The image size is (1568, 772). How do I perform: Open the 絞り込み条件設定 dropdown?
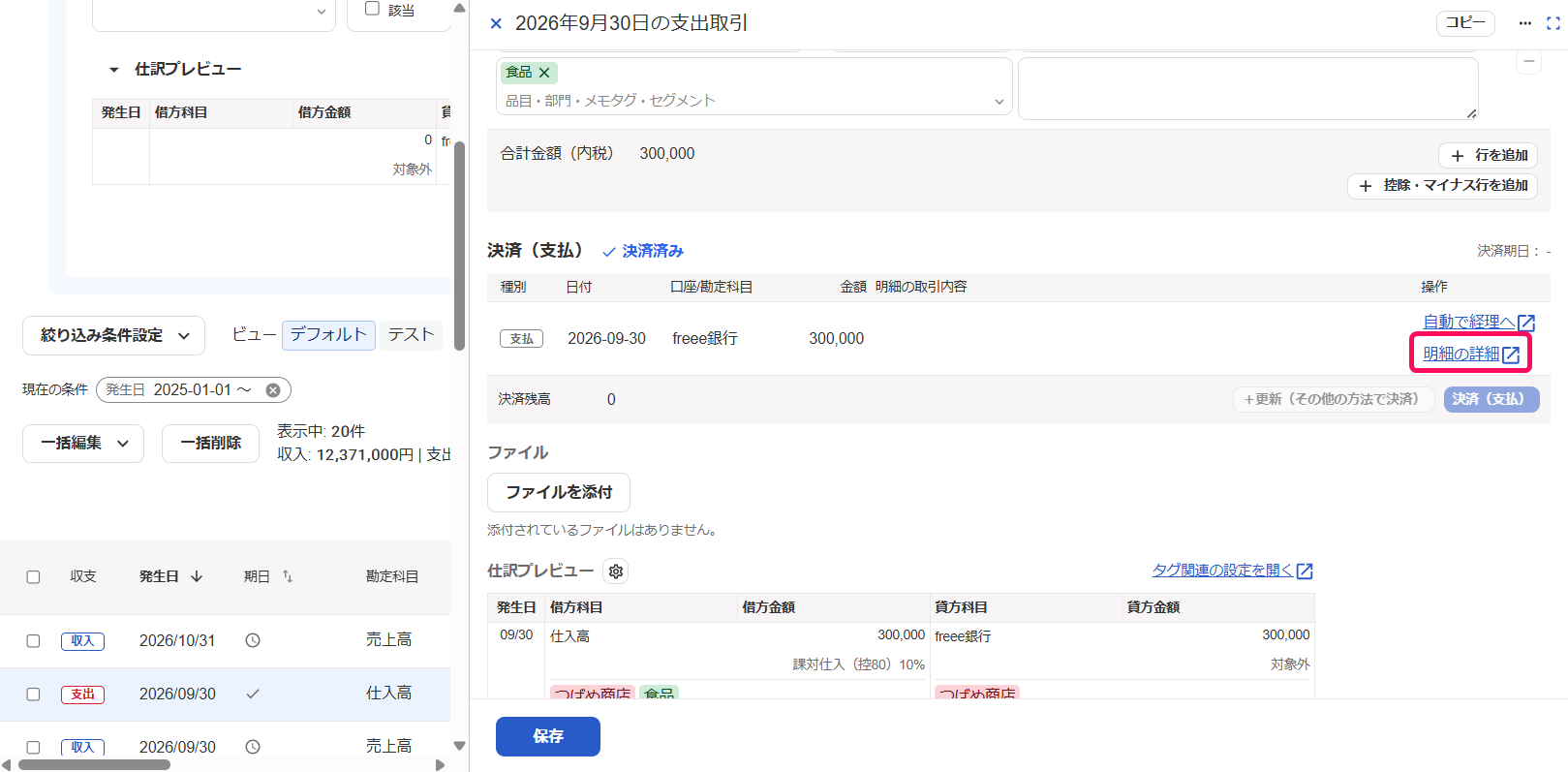tap(113, 336)
